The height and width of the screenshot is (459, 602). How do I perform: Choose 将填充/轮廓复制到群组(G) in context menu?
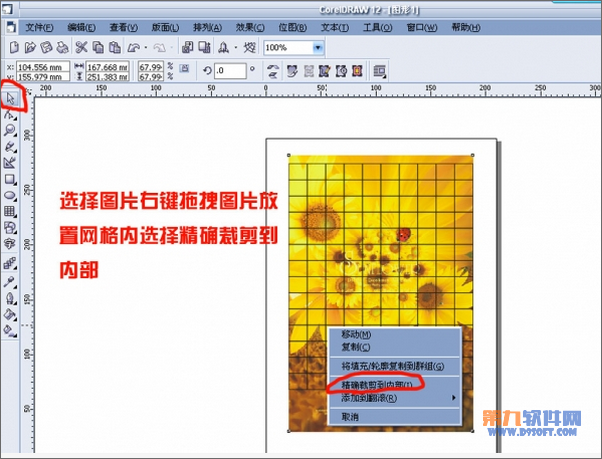pyautogui.click(x=395, y=366)
